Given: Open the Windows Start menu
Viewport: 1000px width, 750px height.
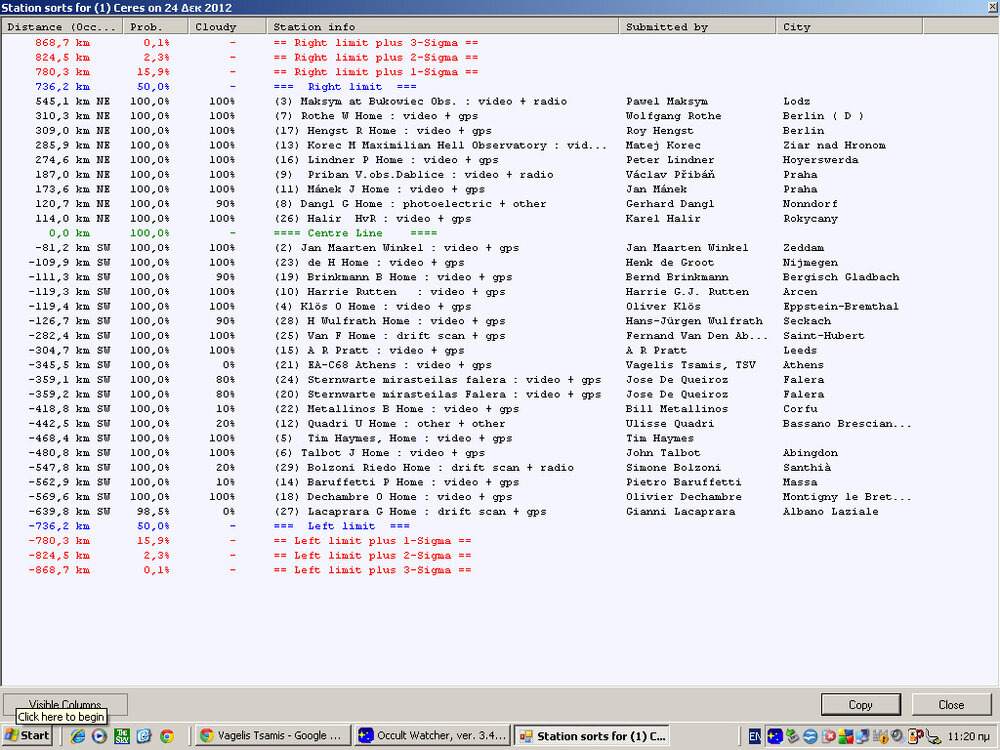Looking at the screenshot, I should pos(27,736).
